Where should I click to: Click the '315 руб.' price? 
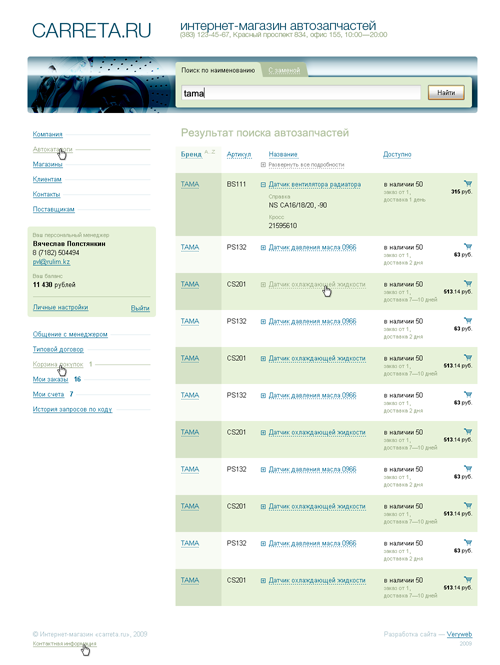click(x=461, y=192)
